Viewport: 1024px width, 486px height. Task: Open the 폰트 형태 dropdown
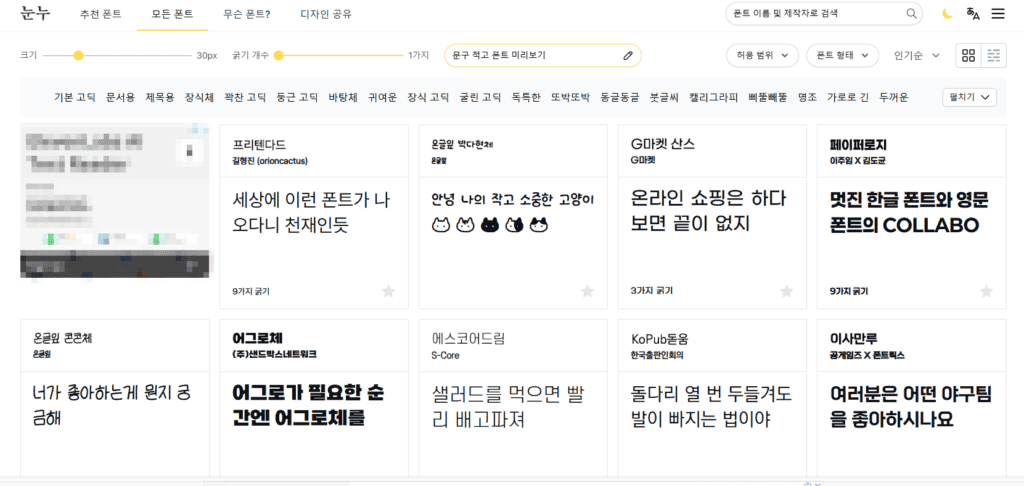tap(842, 55)
